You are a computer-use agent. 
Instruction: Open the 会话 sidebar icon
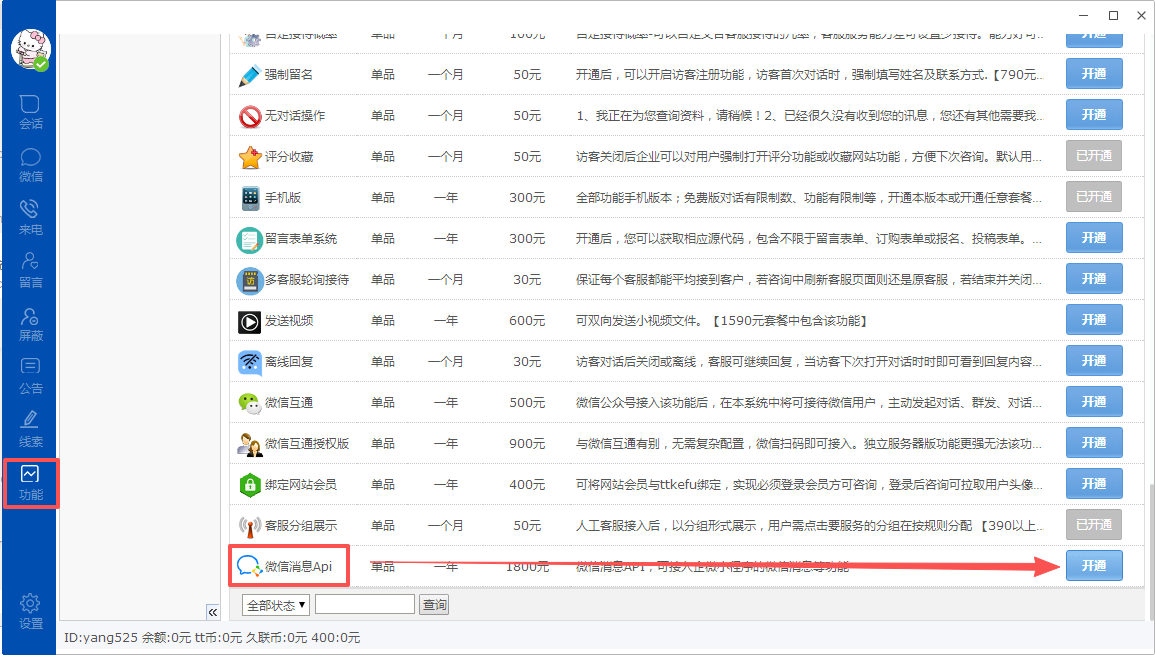point(30,112)
